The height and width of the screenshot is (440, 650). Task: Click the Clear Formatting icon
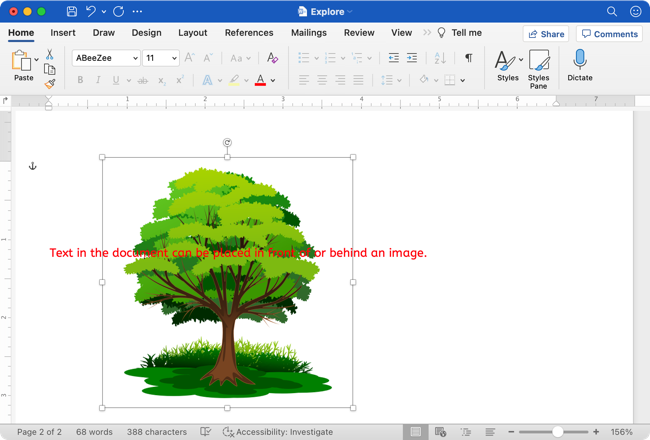click(x=272, y=59)
